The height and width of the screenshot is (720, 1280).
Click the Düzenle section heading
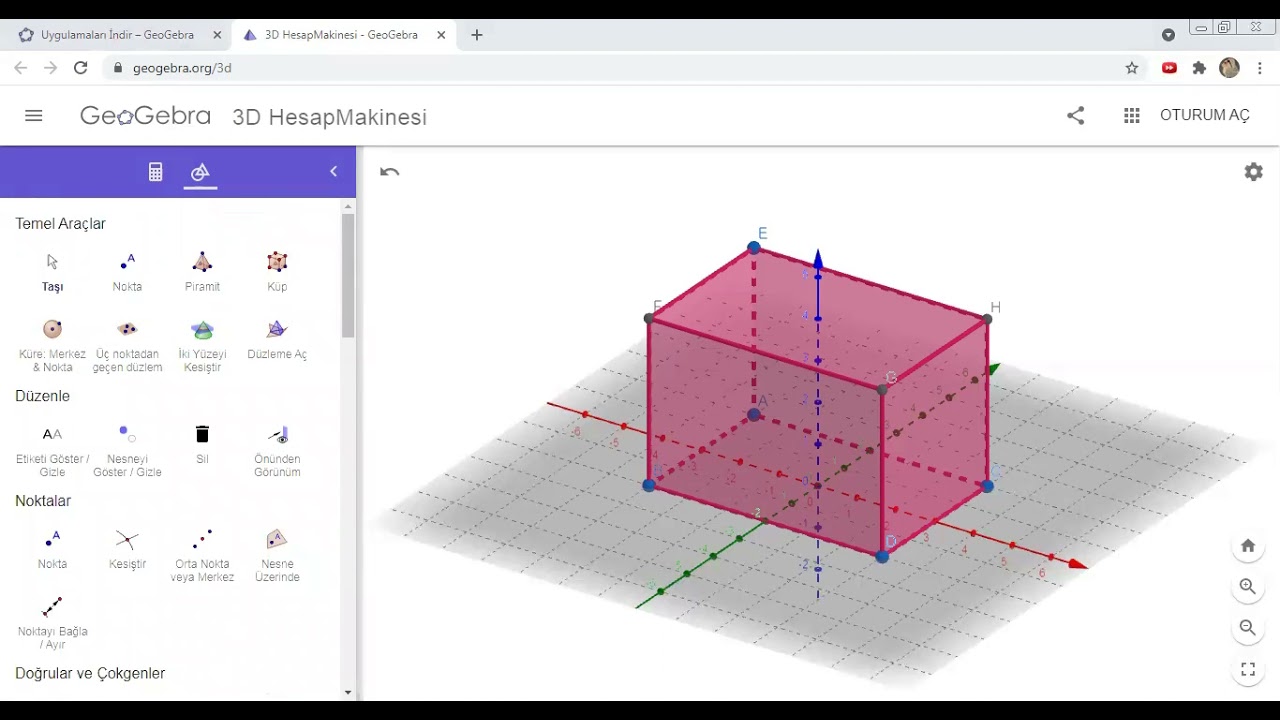pyautogui.click(x=42, y=396)
